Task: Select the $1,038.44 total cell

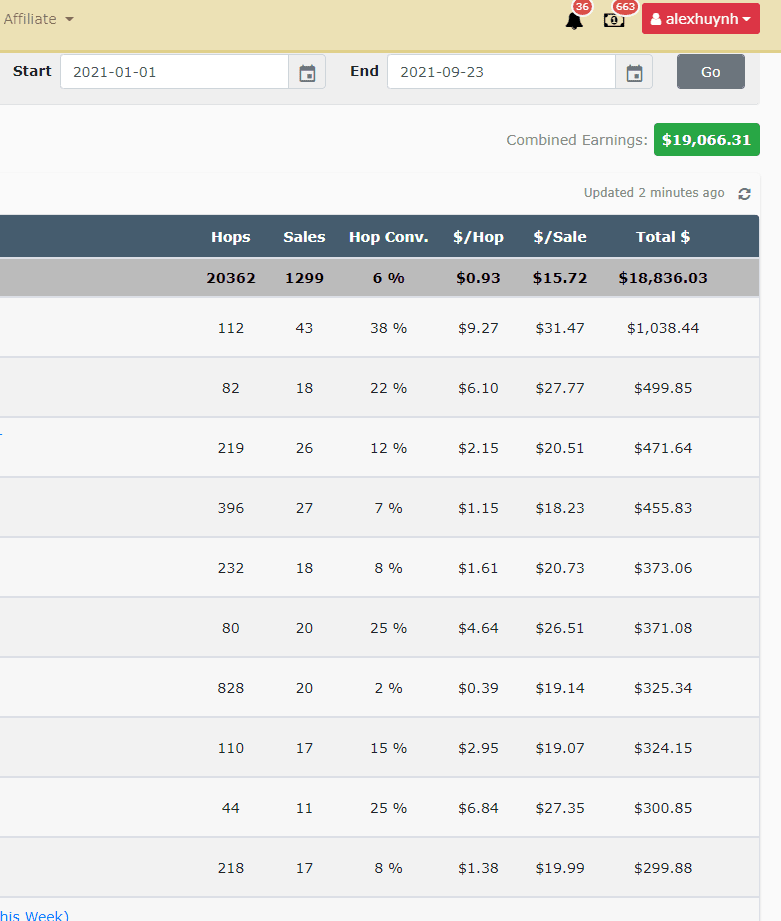Action: (x=663, y=328)
